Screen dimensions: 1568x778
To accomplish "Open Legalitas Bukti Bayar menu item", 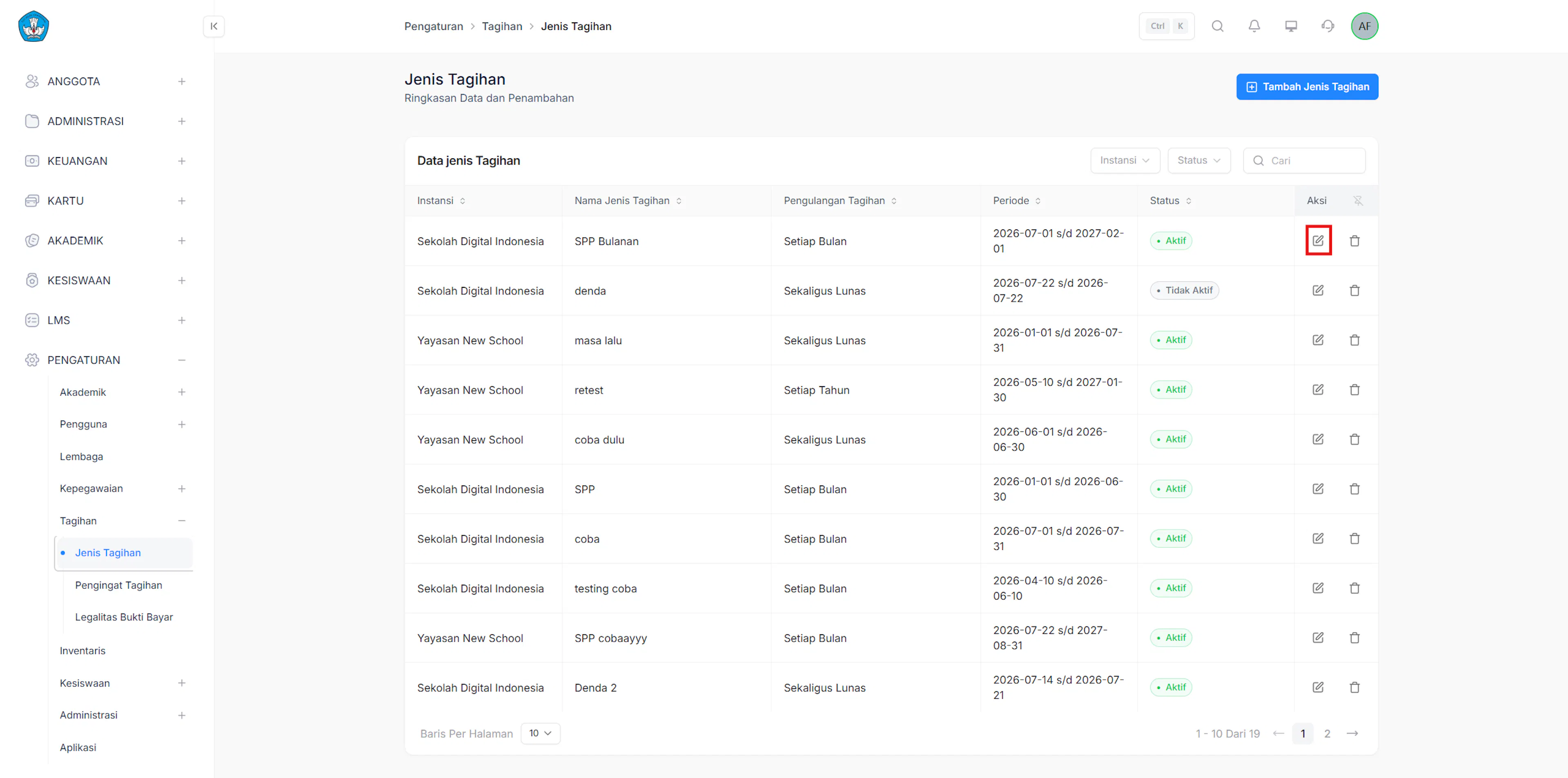I will tap(124, 617).
